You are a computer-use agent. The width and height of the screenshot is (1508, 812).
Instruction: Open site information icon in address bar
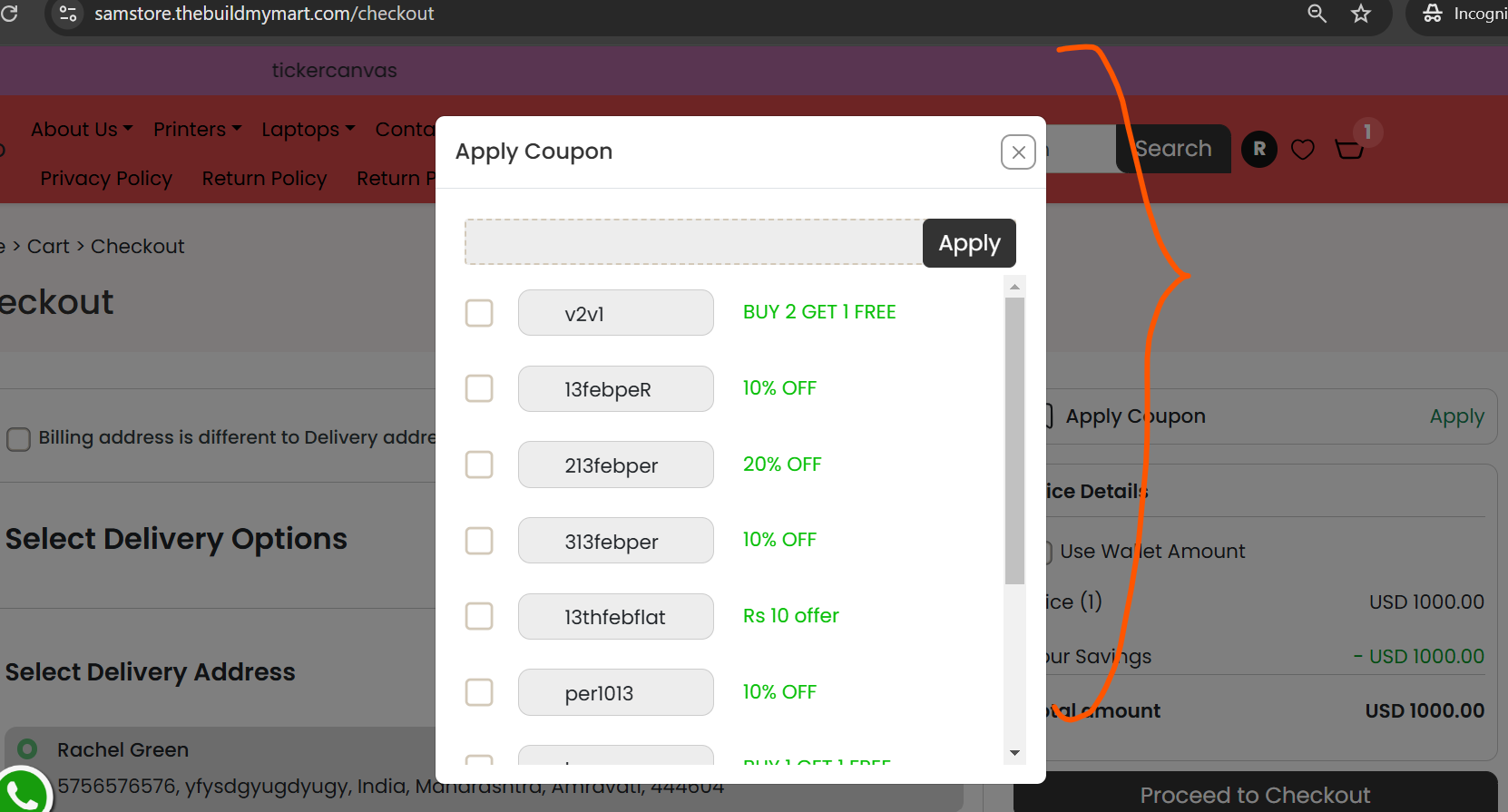point(68,14)
